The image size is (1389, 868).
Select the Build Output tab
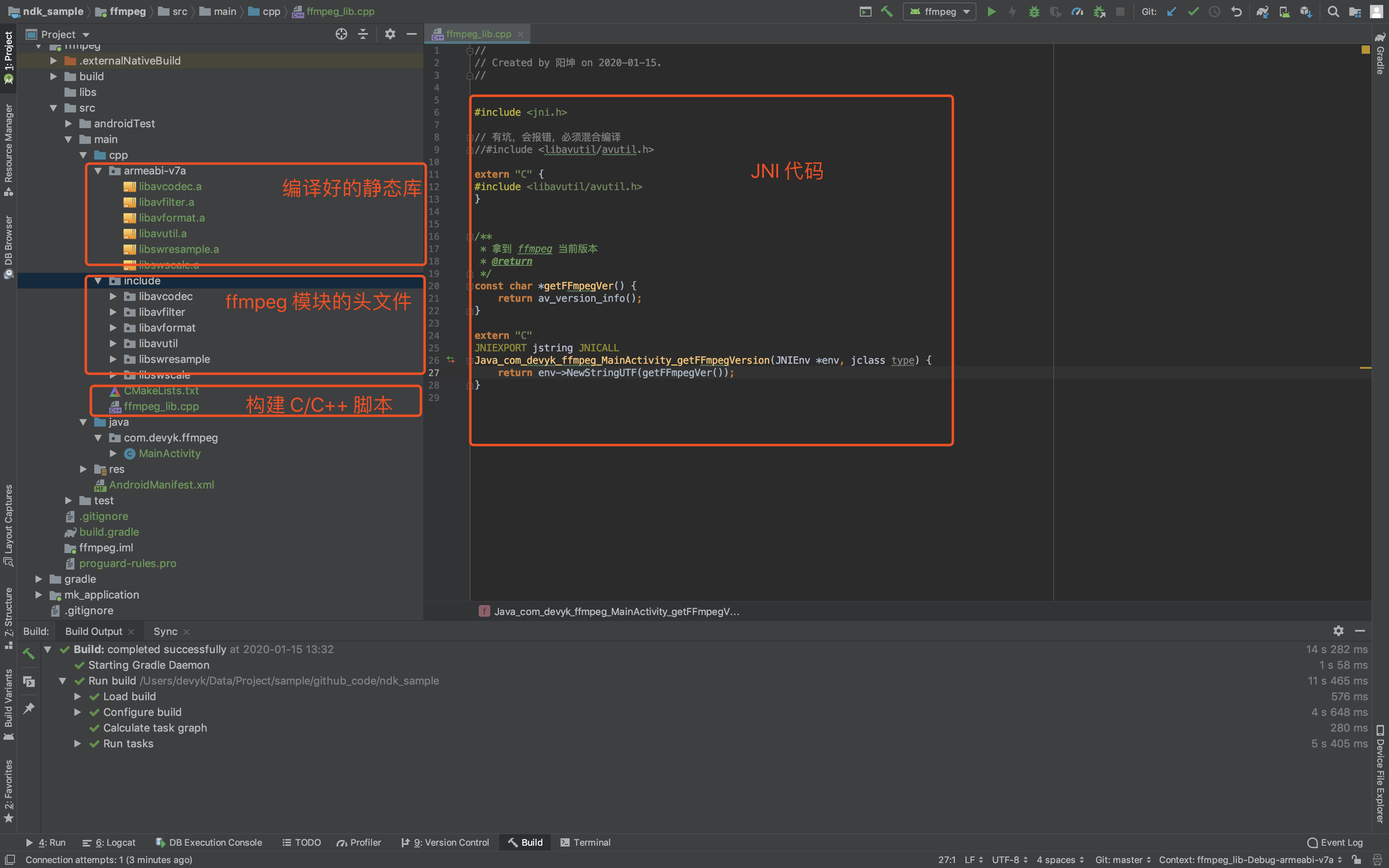tap(93, 631)
